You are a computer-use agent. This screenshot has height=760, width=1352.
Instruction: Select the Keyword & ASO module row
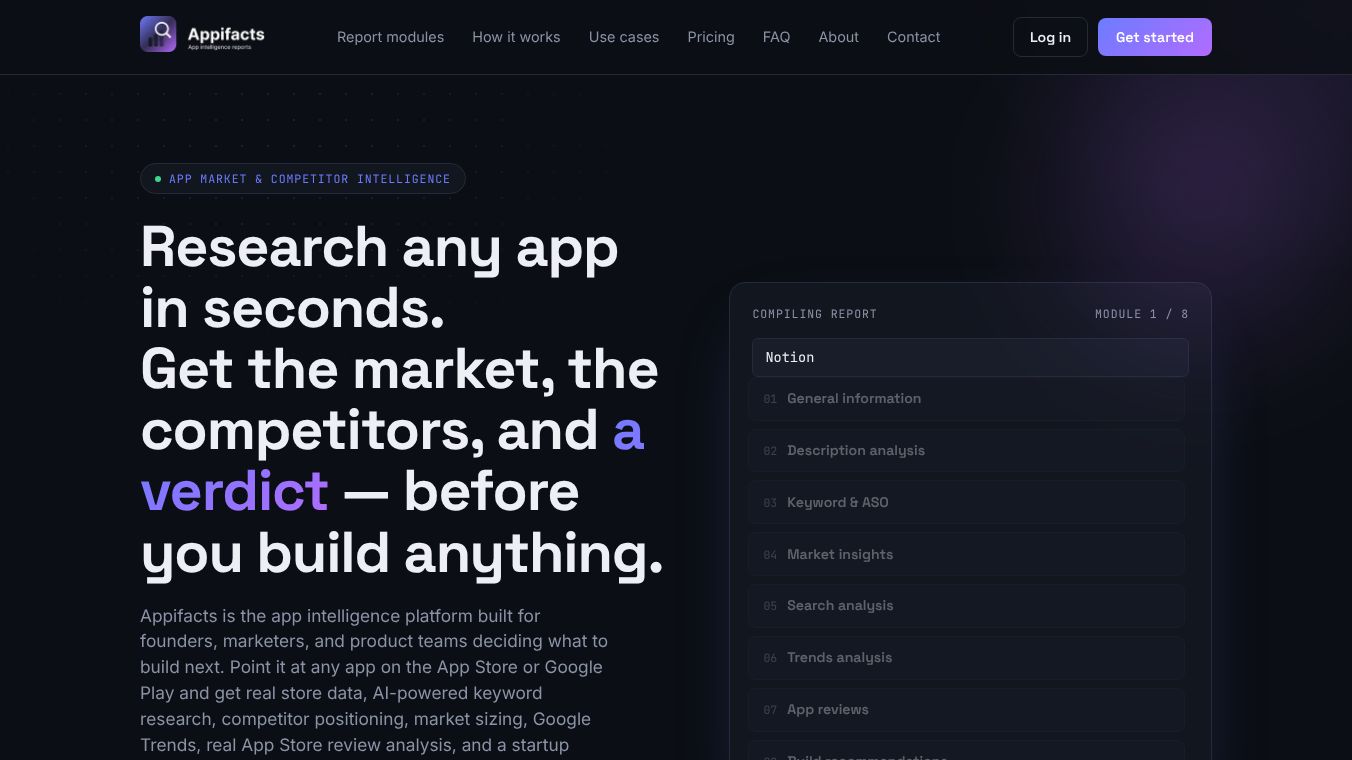(966, 503)
